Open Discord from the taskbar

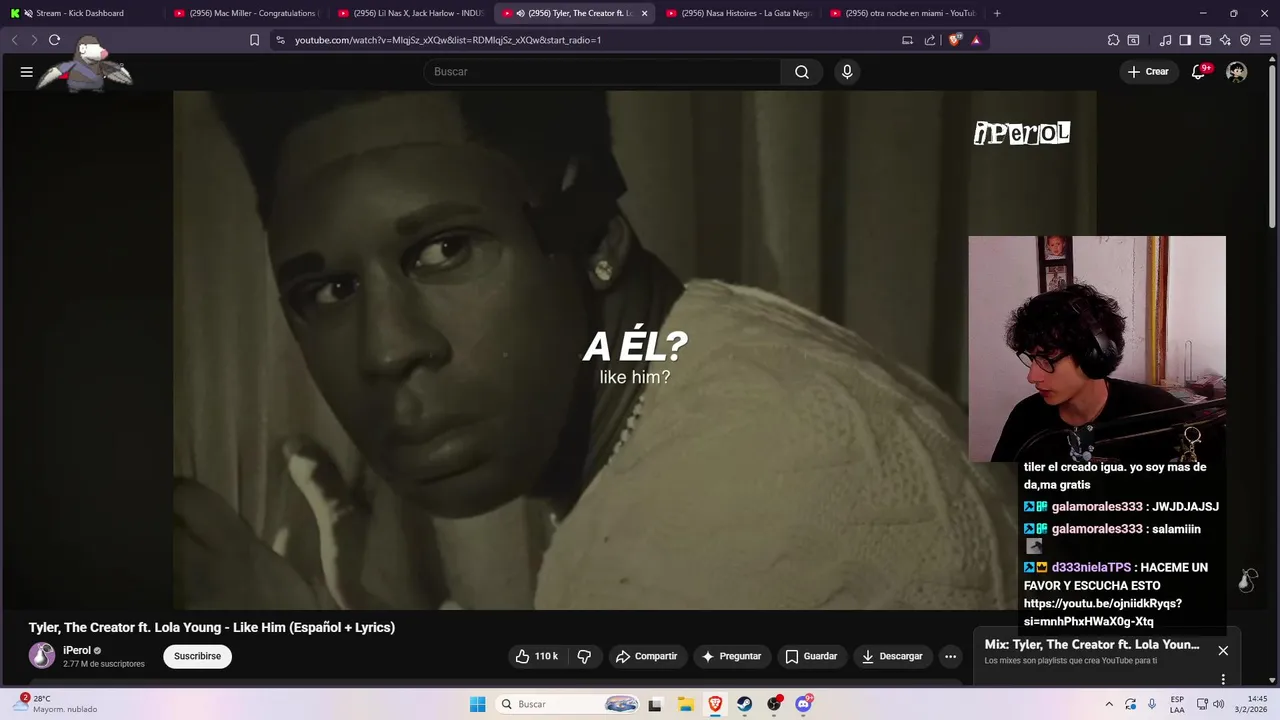tap(803, 704)
